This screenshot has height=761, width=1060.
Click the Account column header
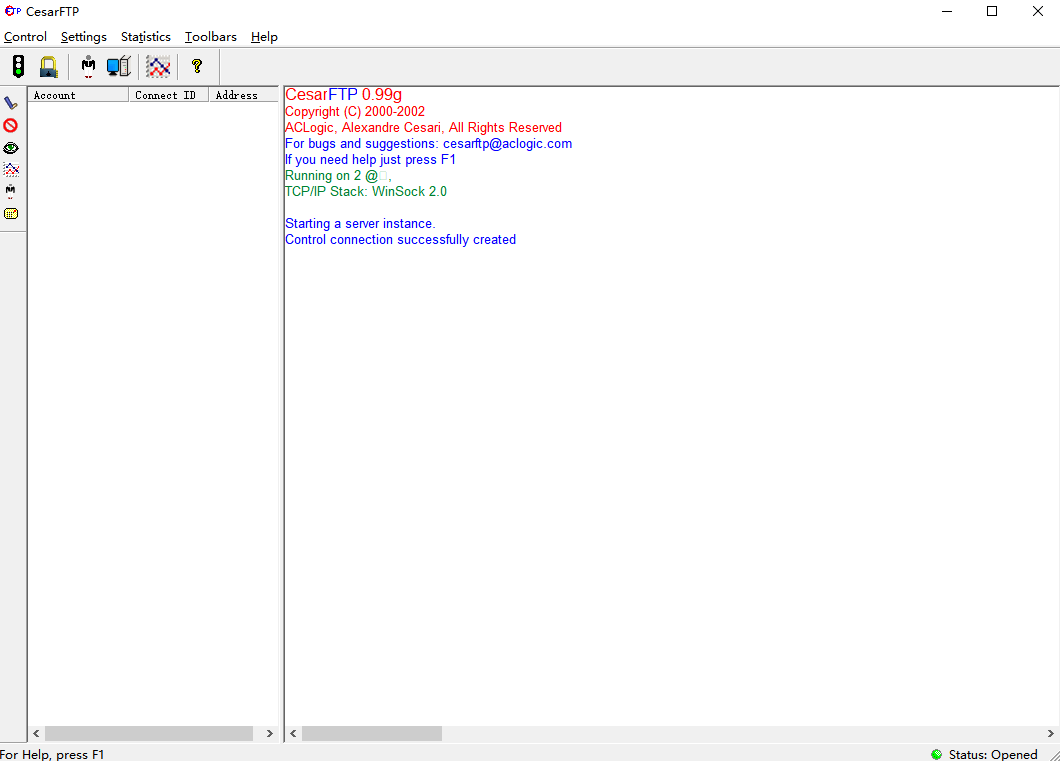click(78, 95)
